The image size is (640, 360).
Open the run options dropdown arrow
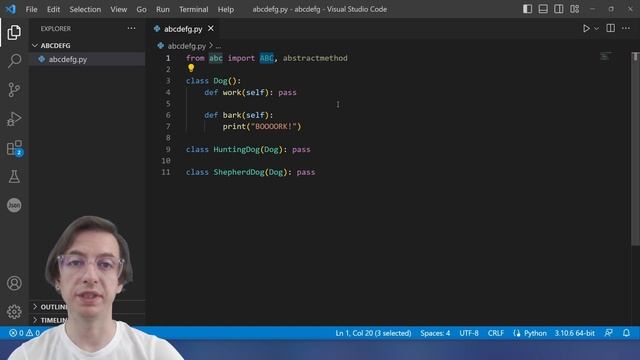tap(596, 28)
